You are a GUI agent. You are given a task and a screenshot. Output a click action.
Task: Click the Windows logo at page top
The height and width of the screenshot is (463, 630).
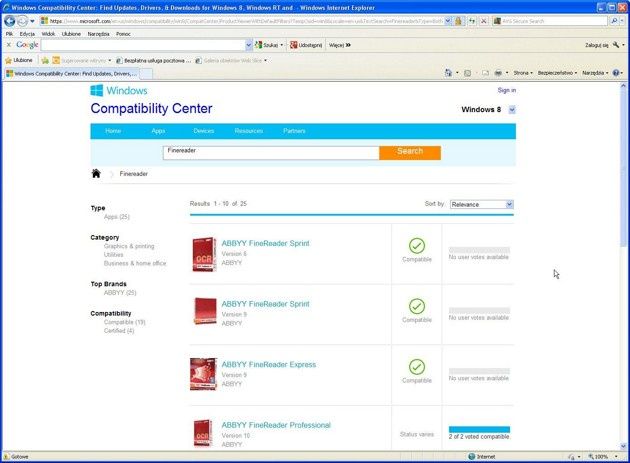tap(119, 90)
